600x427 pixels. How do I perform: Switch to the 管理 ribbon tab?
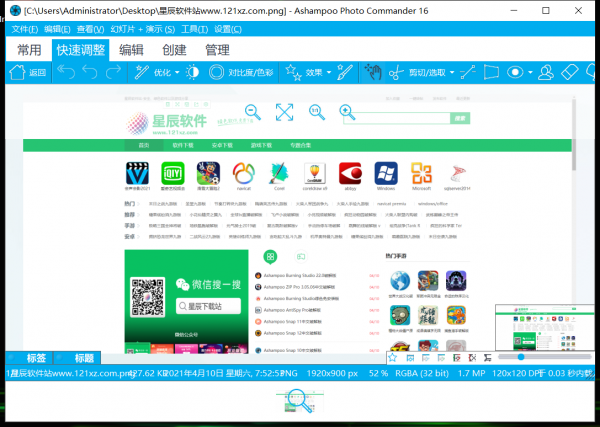tap(217, 50)
